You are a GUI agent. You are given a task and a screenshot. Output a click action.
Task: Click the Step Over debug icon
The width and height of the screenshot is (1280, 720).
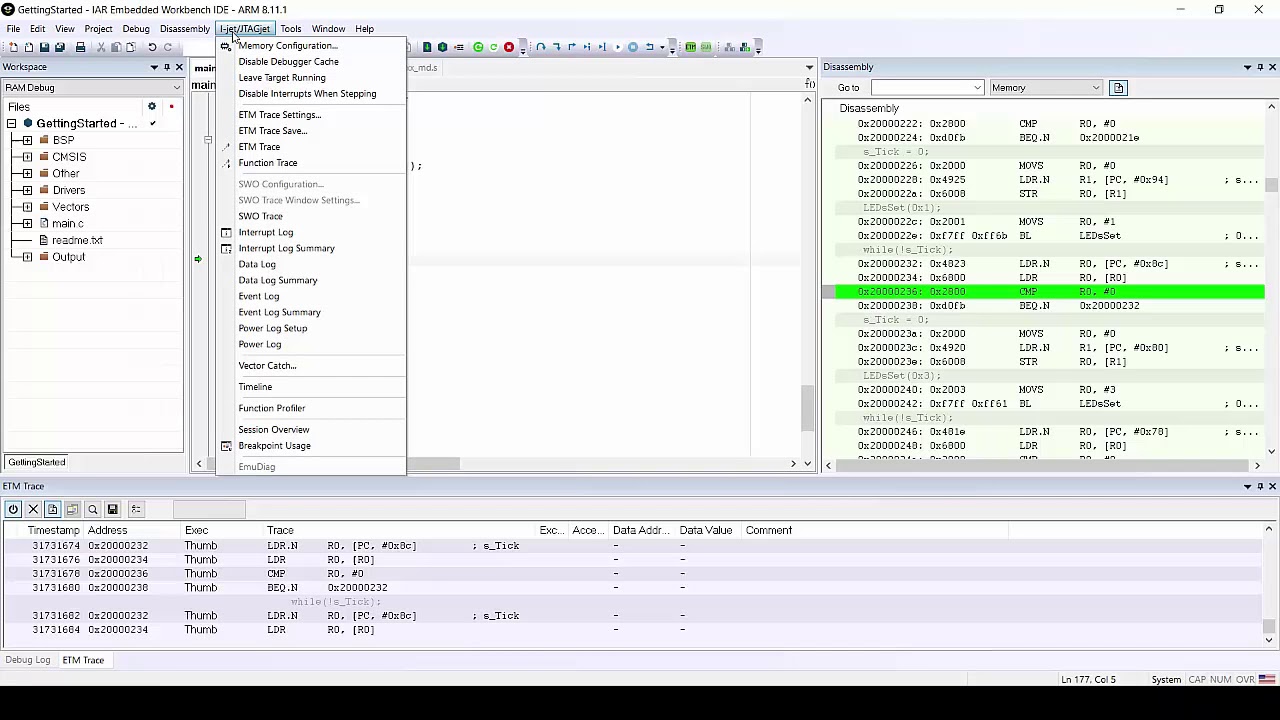pyautogui.click(x=541, y=47)
